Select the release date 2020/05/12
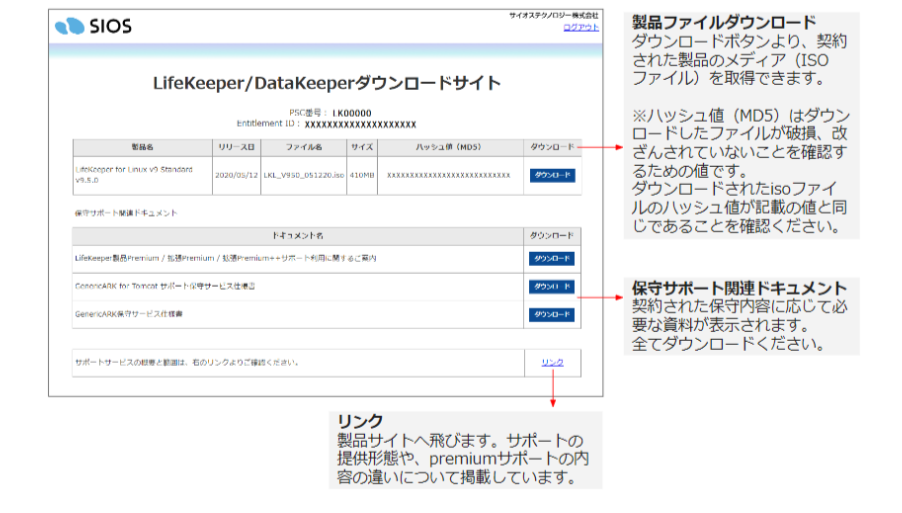The height and width of the screenshot is (513, 902). coord(236,175)
